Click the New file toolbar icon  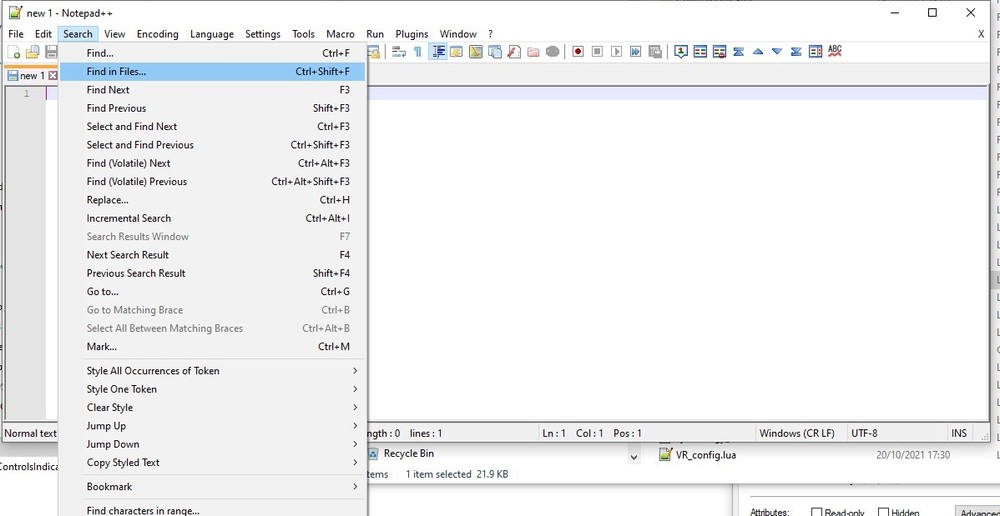13,52
